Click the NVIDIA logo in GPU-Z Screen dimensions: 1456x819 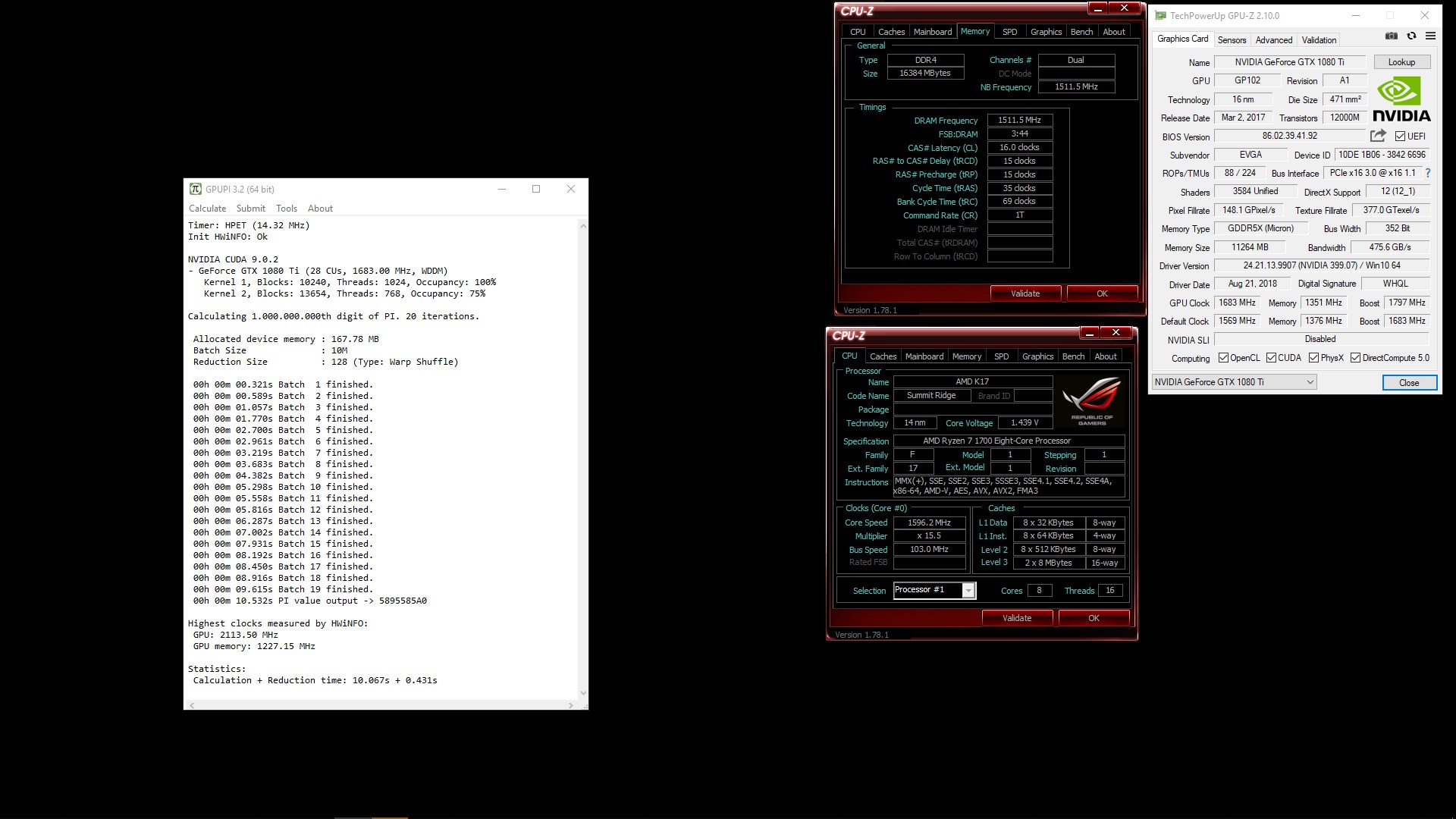(x=1401, y=99)
